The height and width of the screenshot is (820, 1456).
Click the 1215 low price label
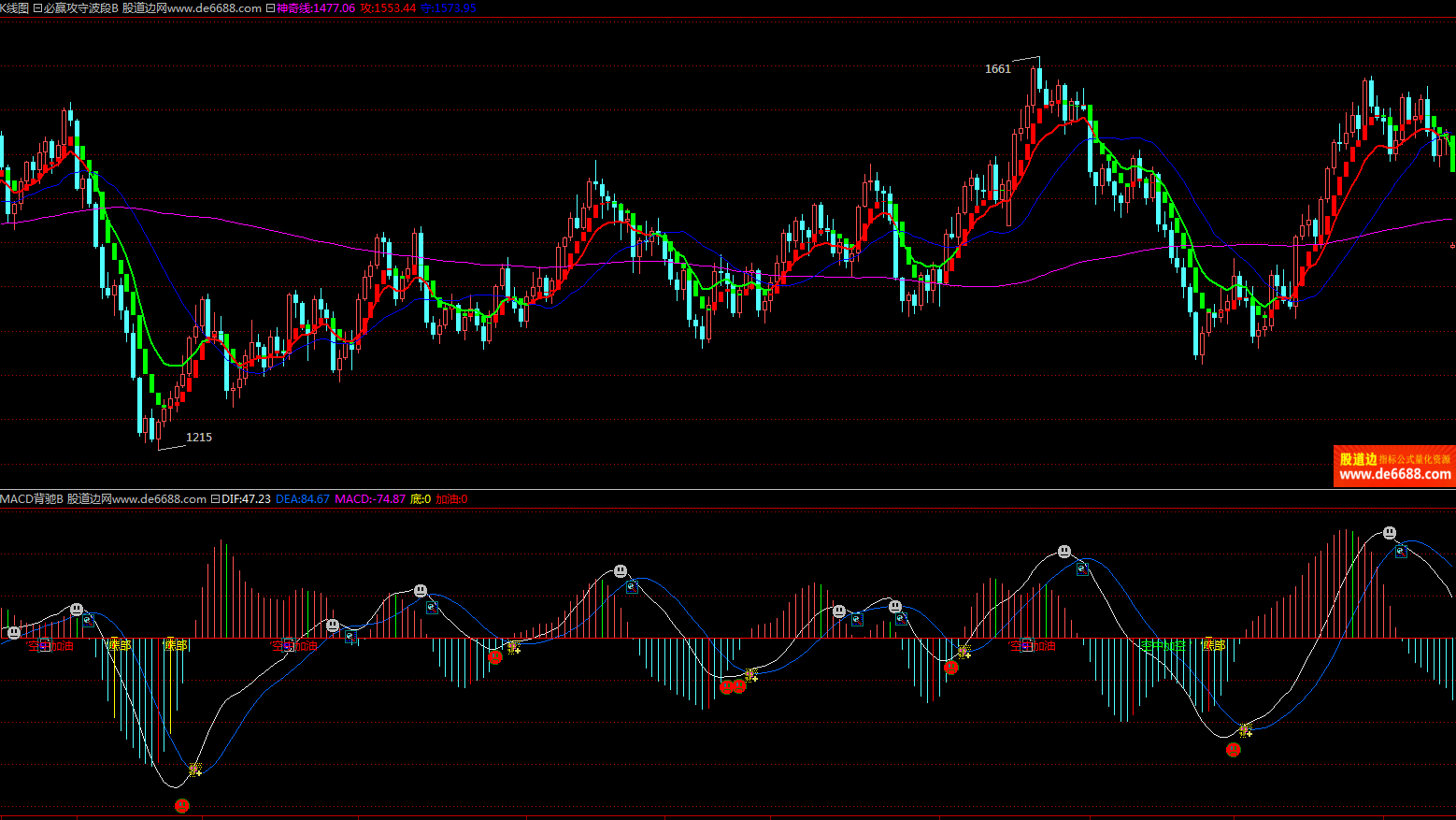point(199,438)
